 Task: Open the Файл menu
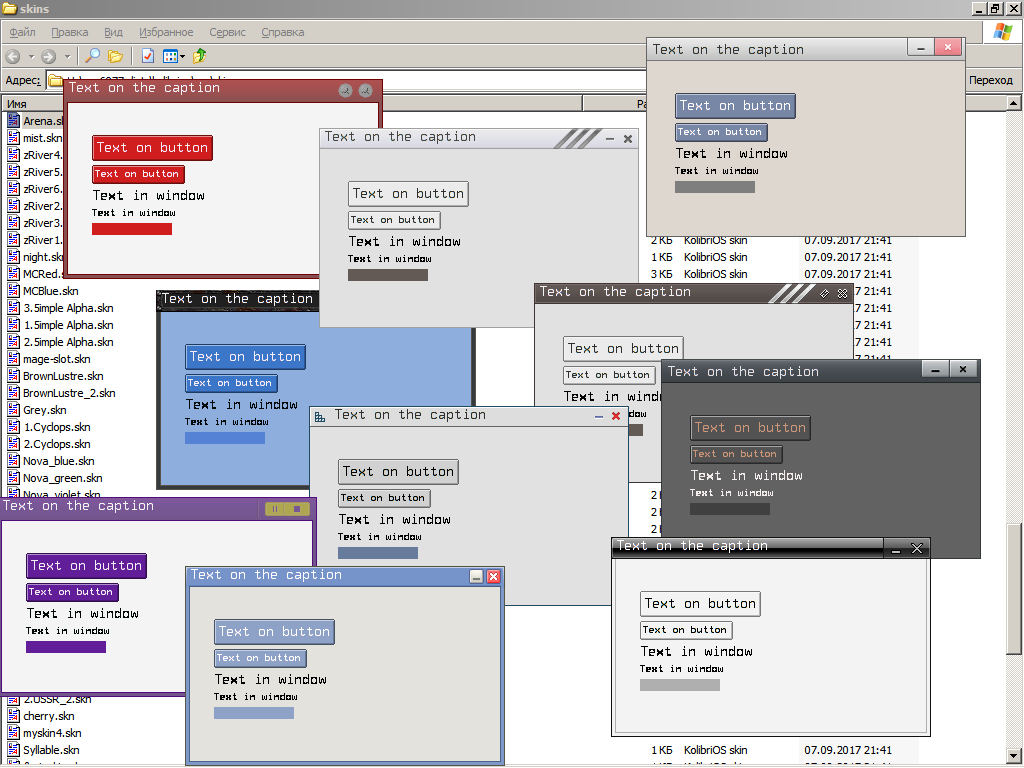(x=22, y=32)
